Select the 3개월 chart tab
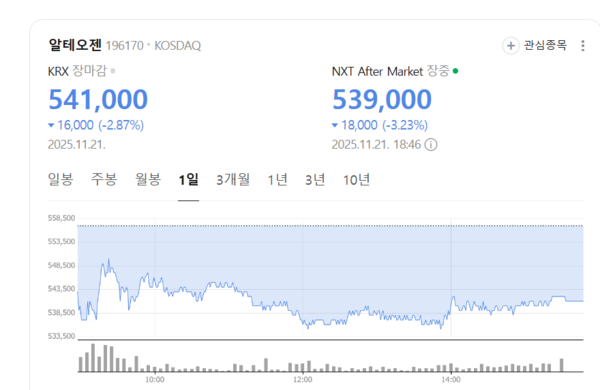 233,179
